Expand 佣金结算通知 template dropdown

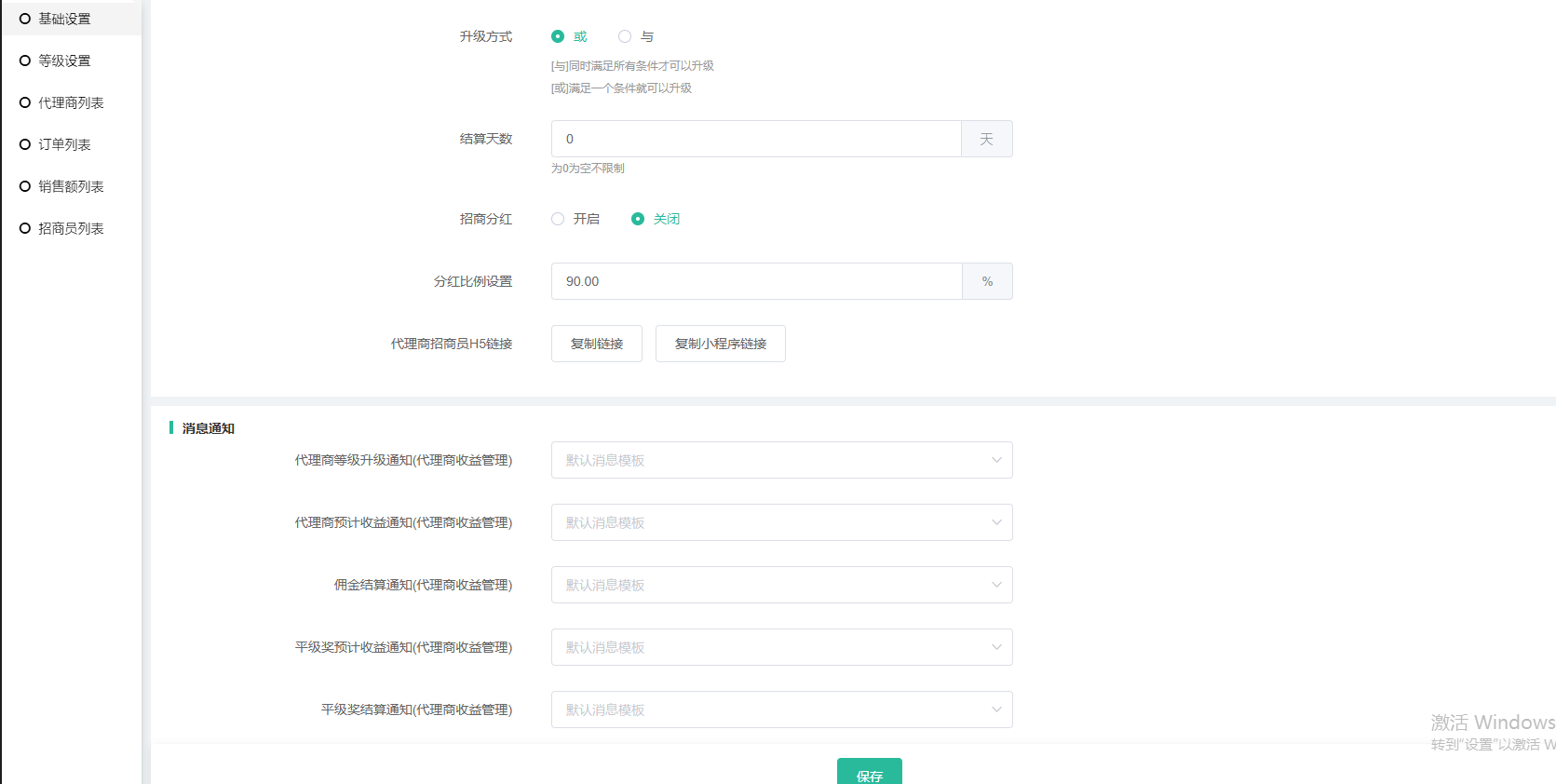click(x=781, y=585)
